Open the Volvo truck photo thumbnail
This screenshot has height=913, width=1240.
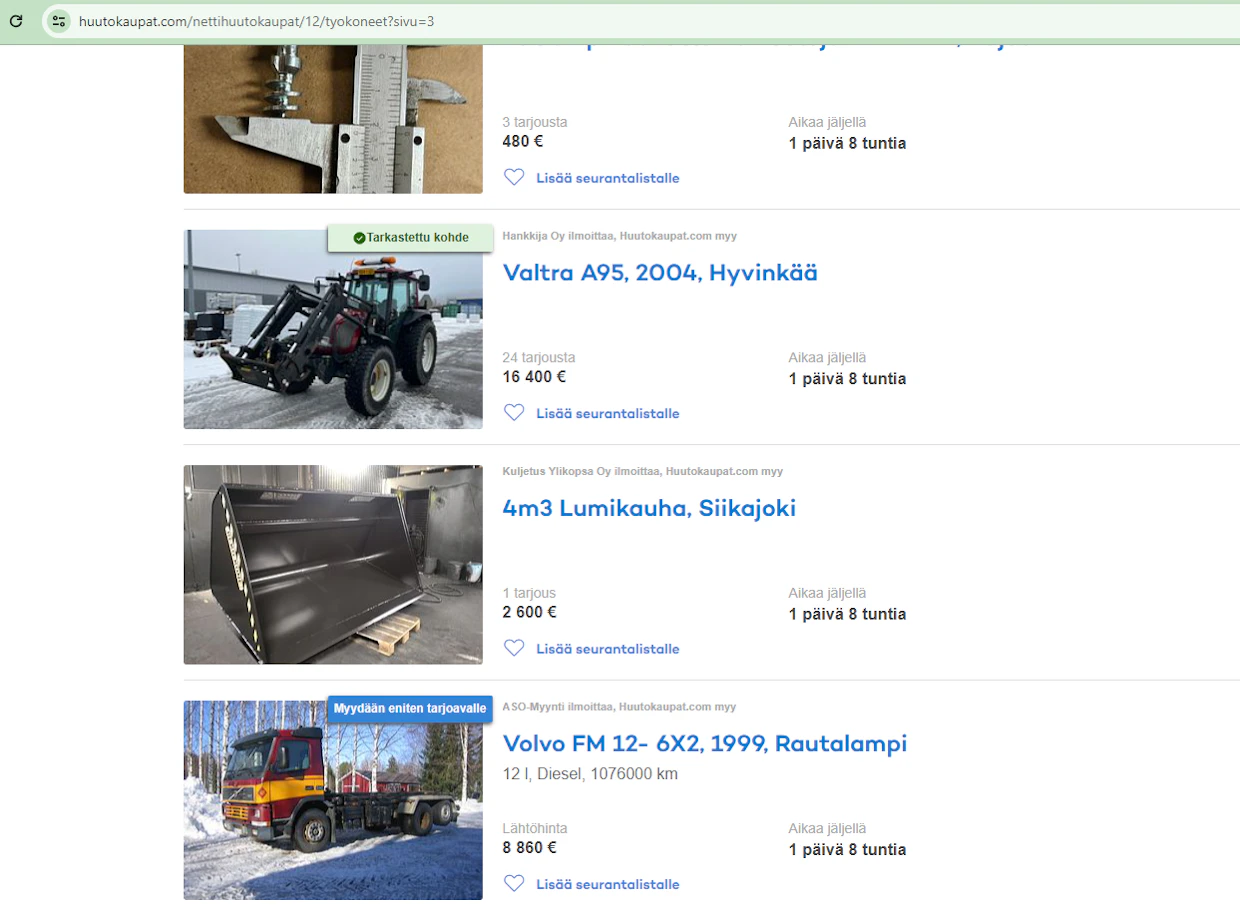(x=333, y=800)
